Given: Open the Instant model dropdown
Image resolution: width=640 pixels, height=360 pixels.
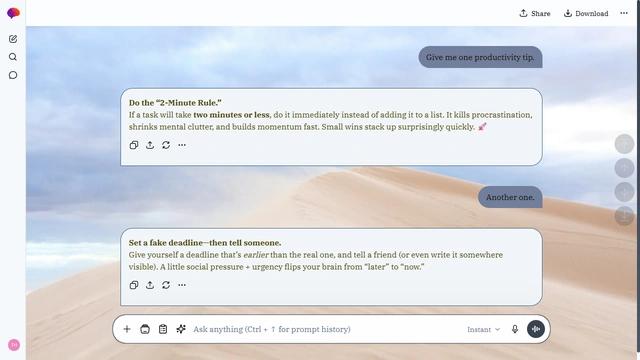Looking at the screenshot, I should (484, 329).
